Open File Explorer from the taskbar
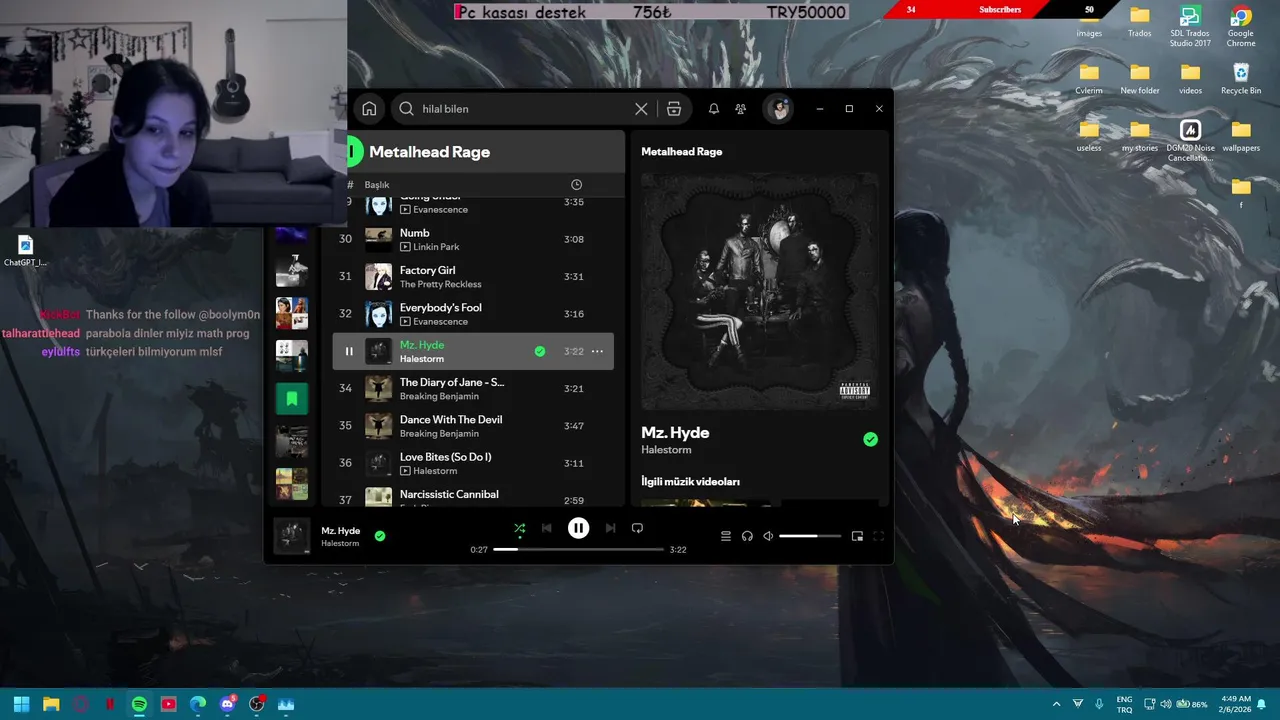 pos(51,704)
